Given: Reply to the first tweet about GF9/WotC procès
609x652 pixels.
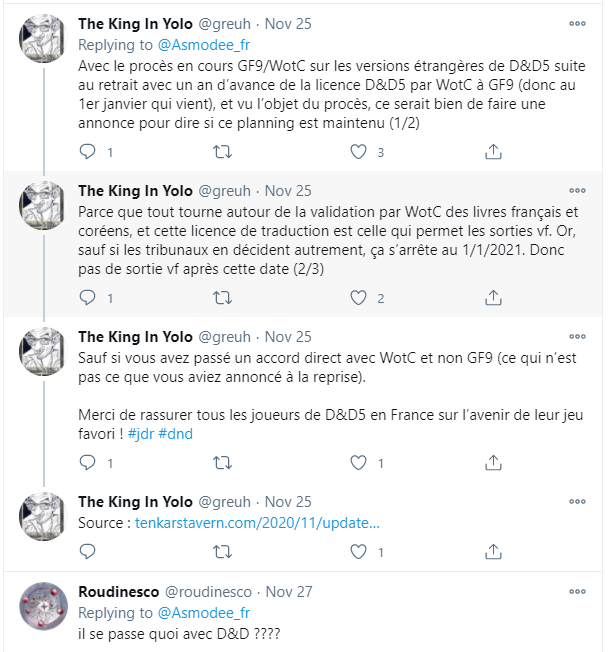Looking at the screenshot, I should 87,152.
